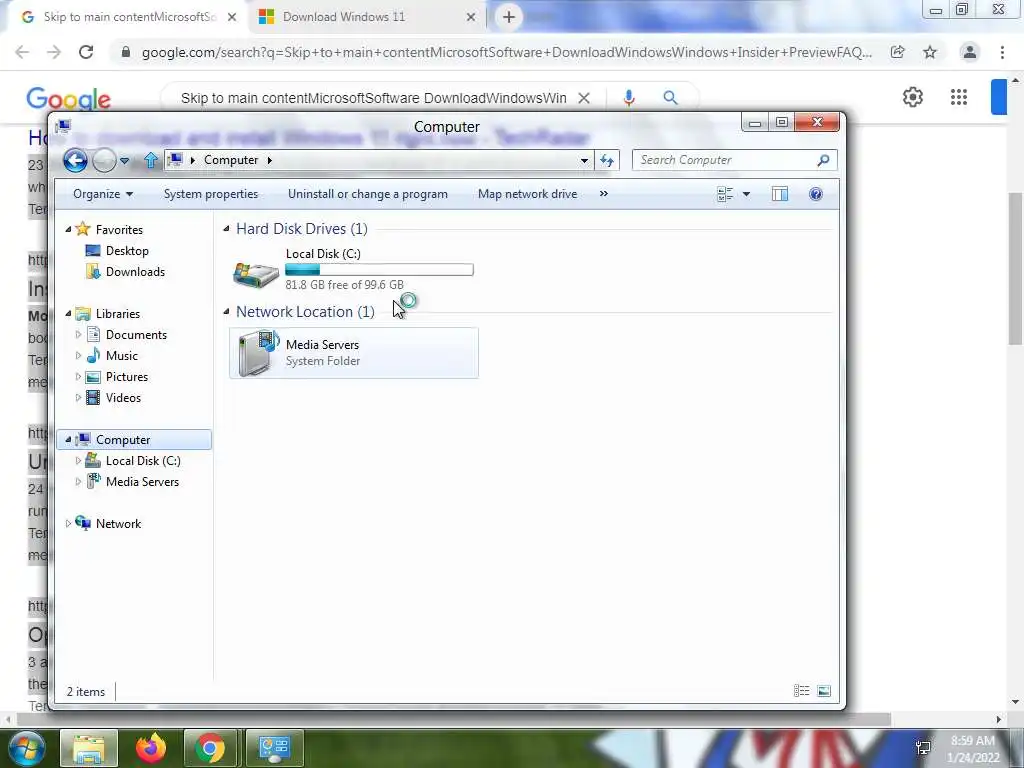1024x768 pixels.
Task: Open the breadcrumb arrow after Computer
Action: click(269, 160)
